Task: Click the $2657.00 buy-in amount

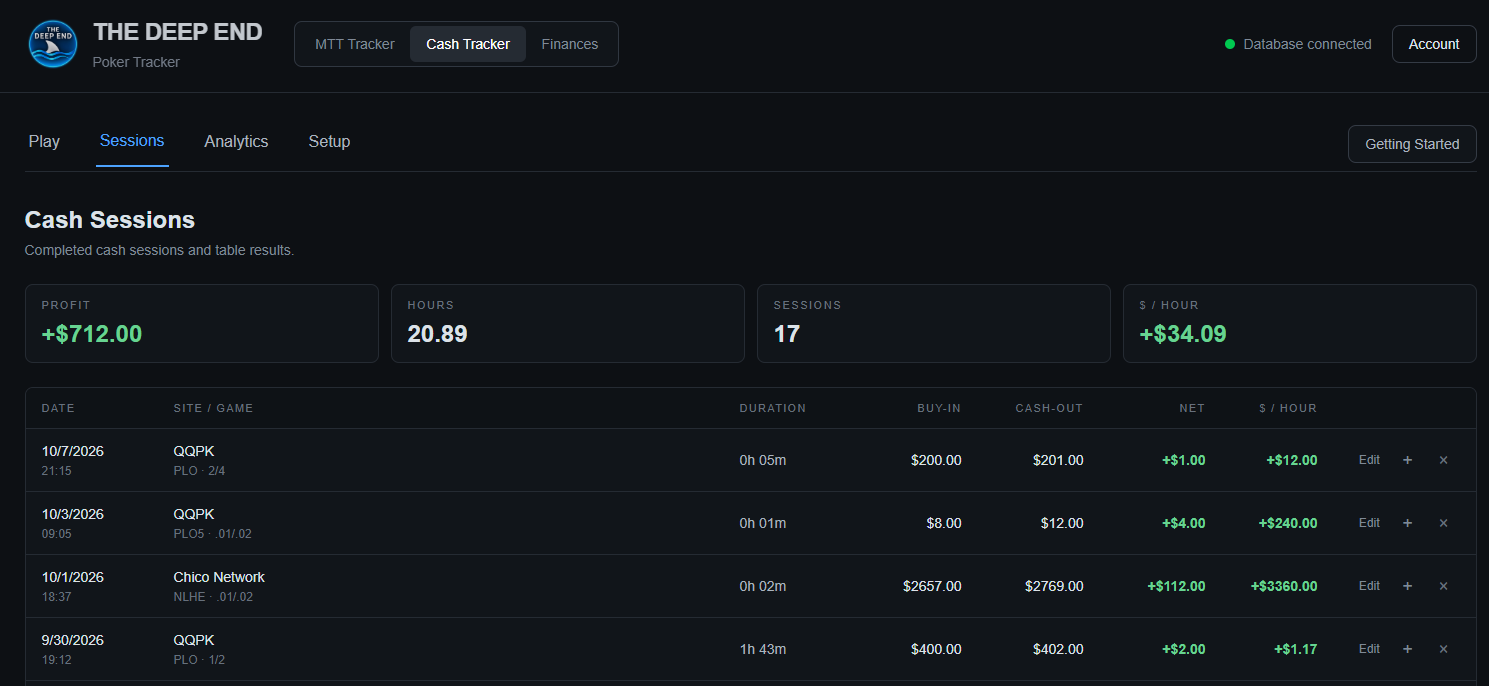Action: tap(932, 586)
